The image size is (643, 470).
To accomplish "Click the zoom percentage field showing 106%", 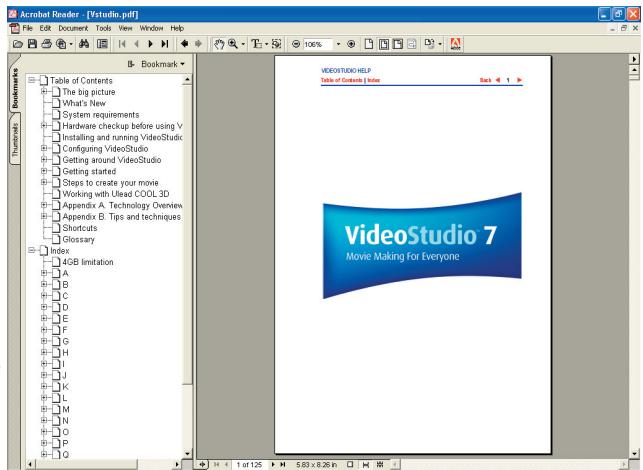I will (x=318, y=44).
